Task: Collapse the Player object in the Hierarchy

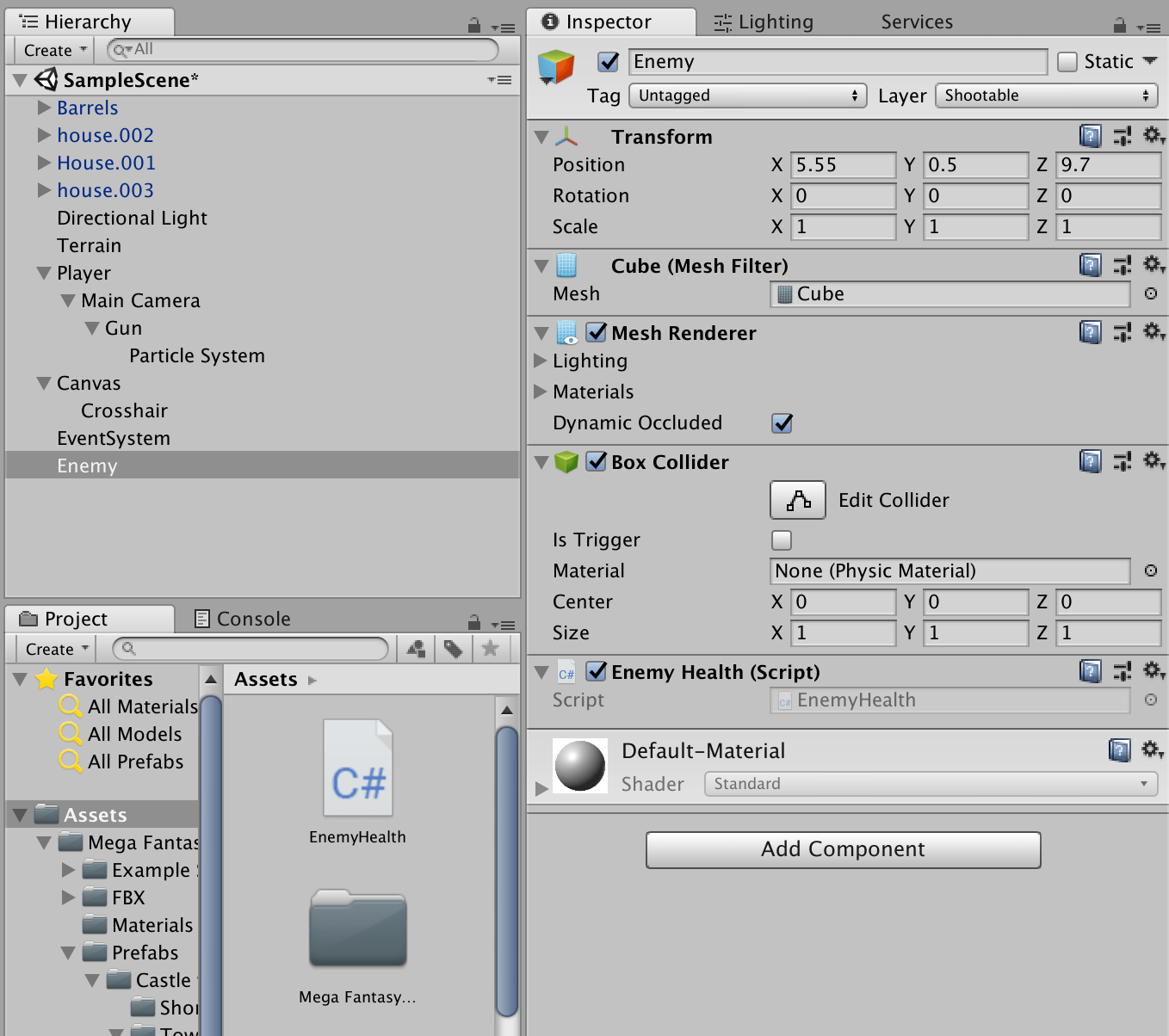Action: click(x=44, y=273)
